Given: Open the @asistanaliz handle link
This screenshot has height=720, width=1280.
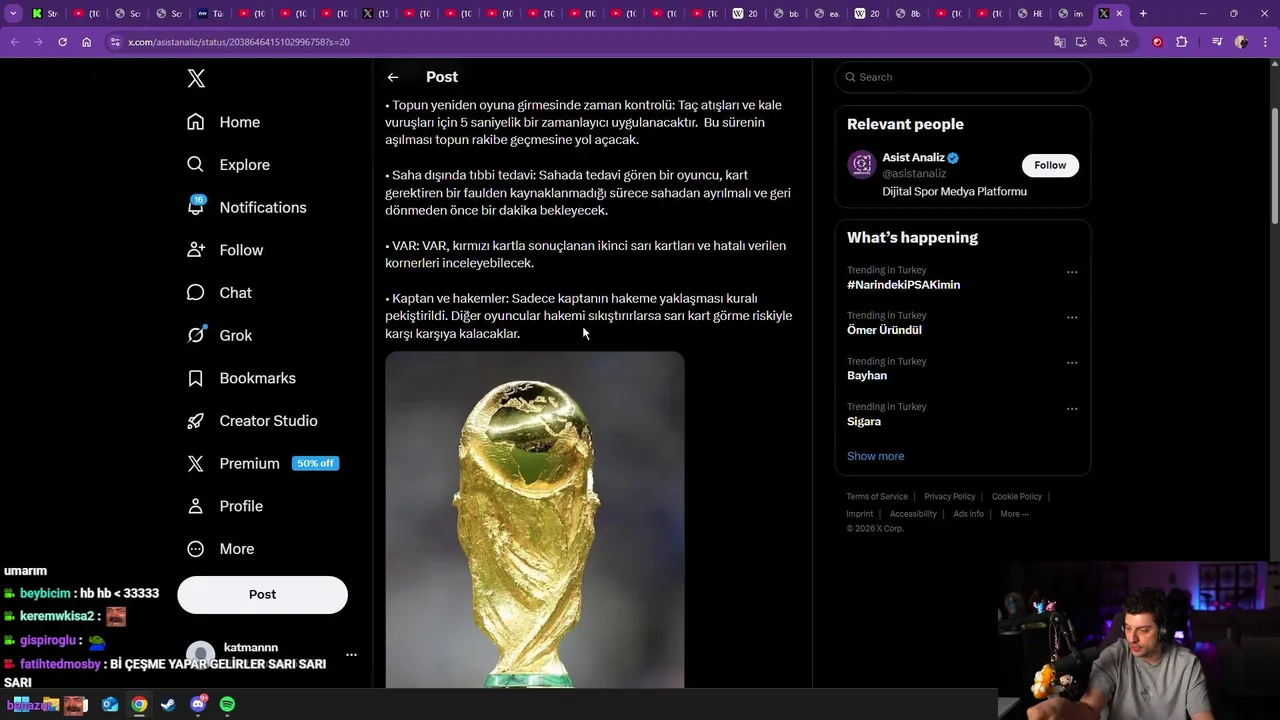Looking at the screenshot, I should pyautogui.click(x=914, y=173).
